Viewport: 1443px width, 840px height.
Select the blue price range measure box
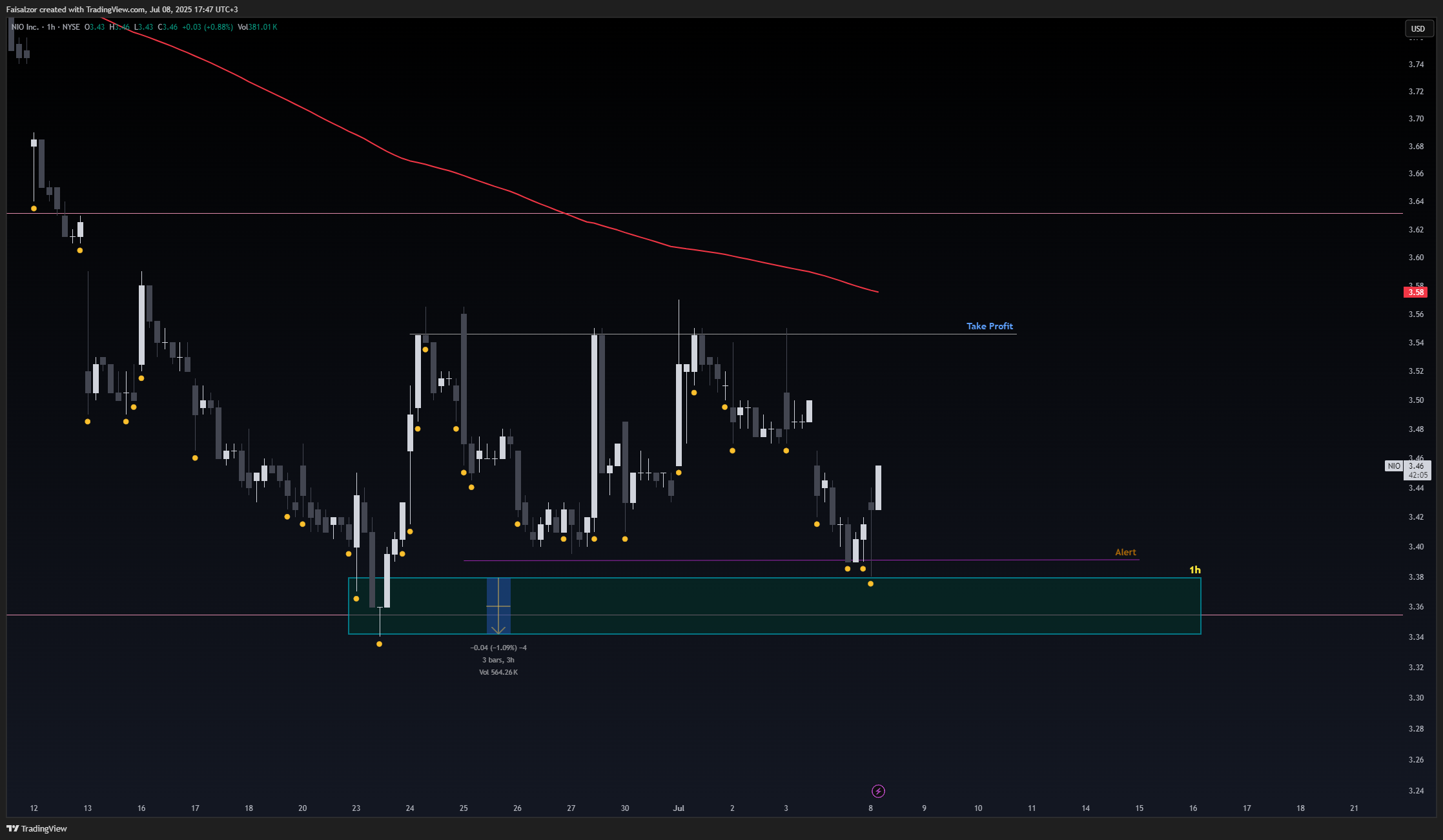[x=498, y=606]
